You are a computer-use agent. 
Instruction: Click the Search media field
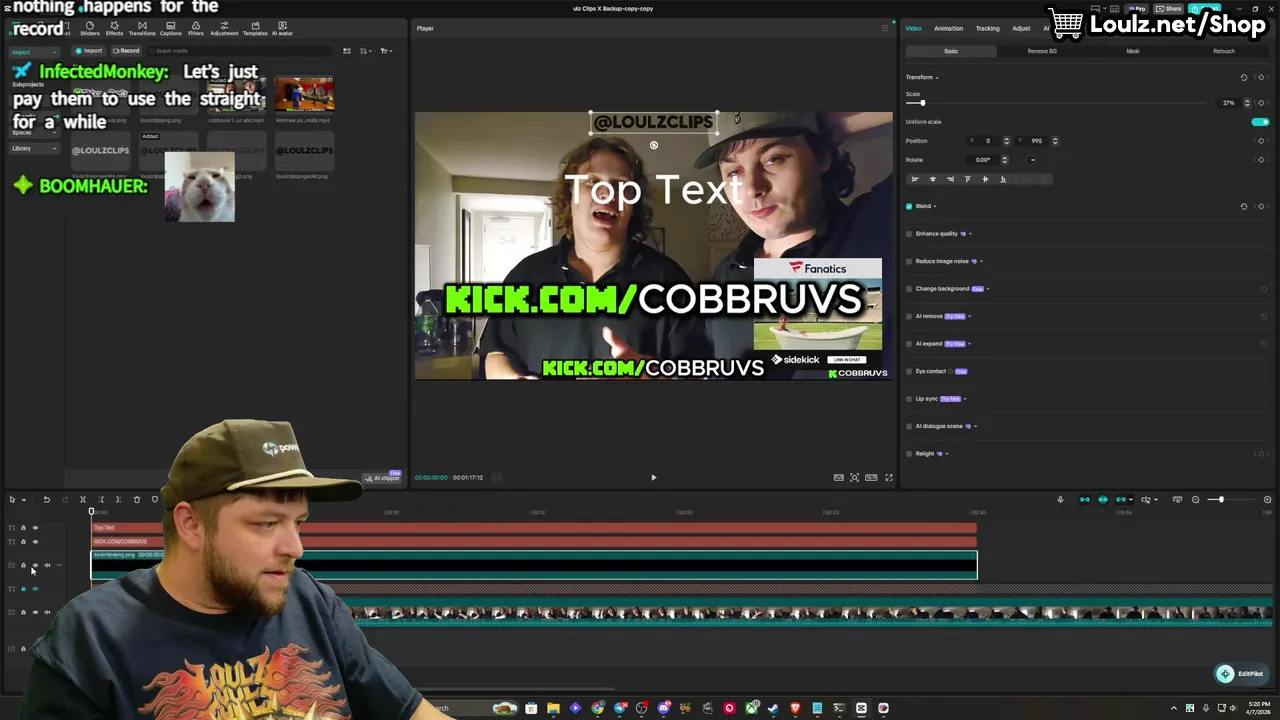click(x=240, y=50)
